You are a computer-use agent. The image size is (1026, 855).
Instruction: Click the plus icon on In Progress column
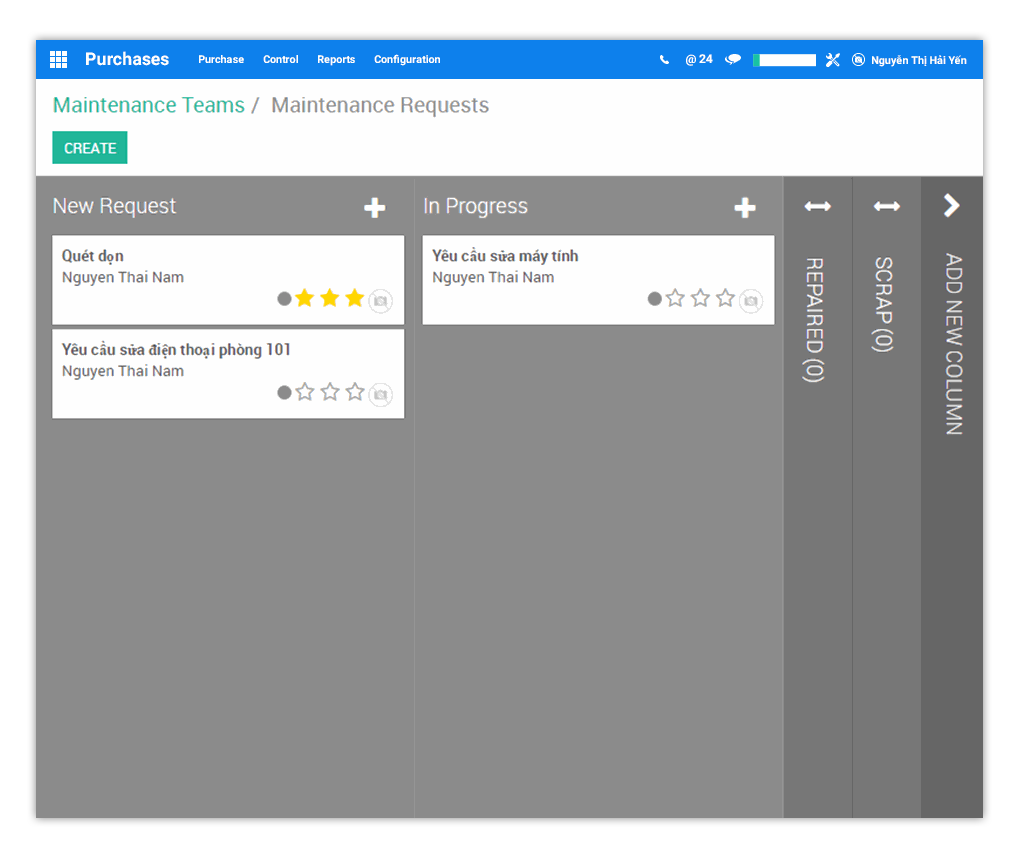coord(745,207)
